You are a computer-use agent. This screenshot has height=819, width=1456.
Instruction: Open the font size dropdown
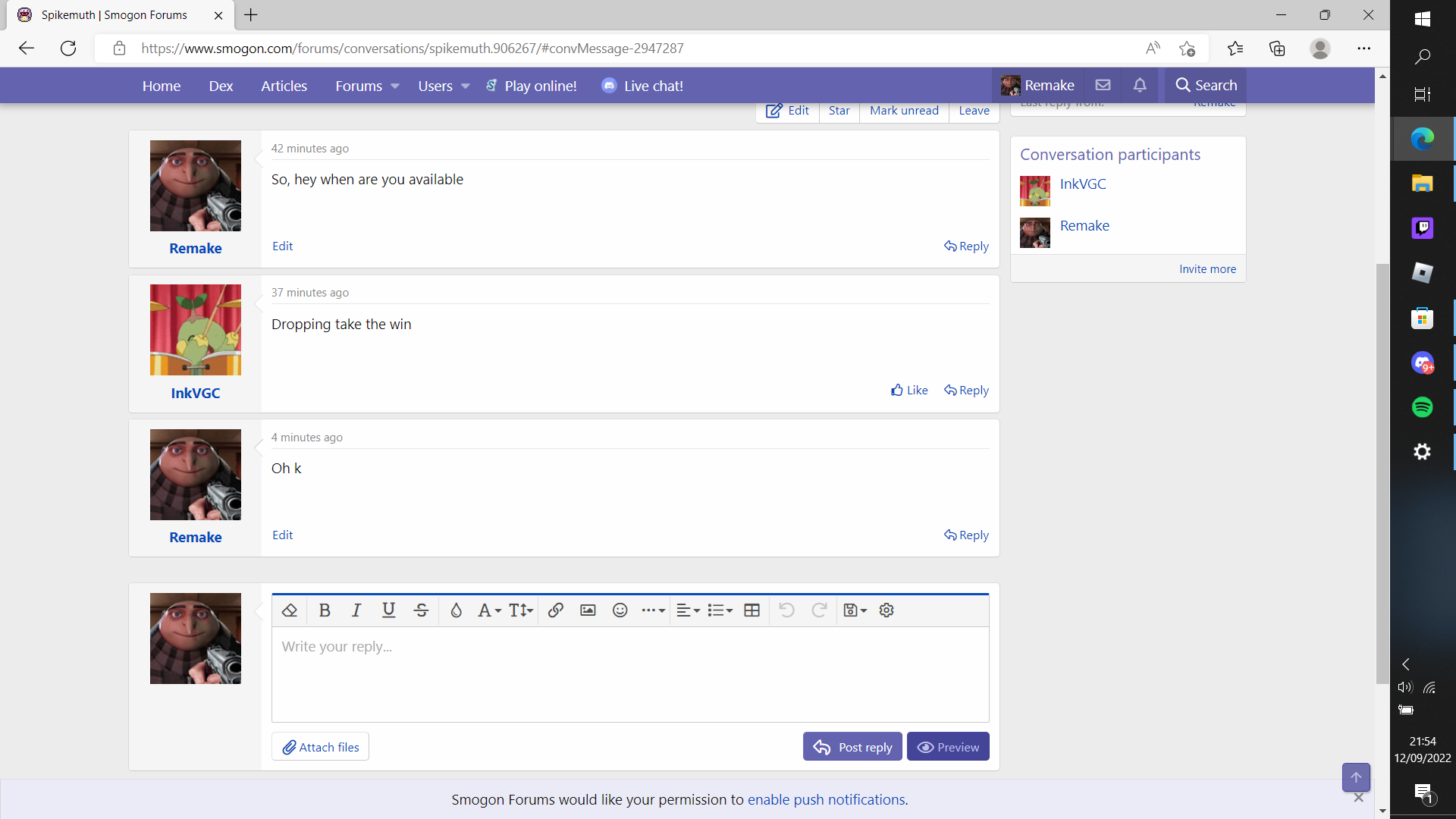tap(521, 610)
